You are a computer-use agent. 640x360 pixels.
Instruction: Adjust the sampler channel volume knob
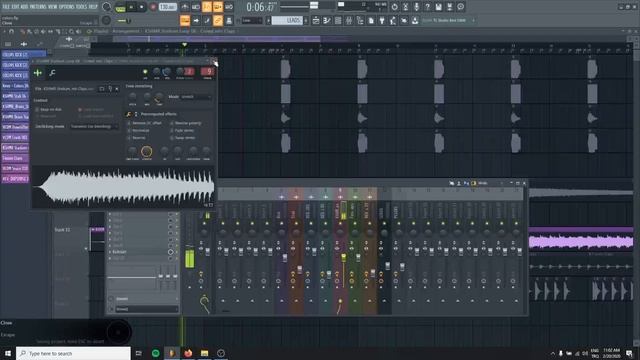[x=167, y=72]
